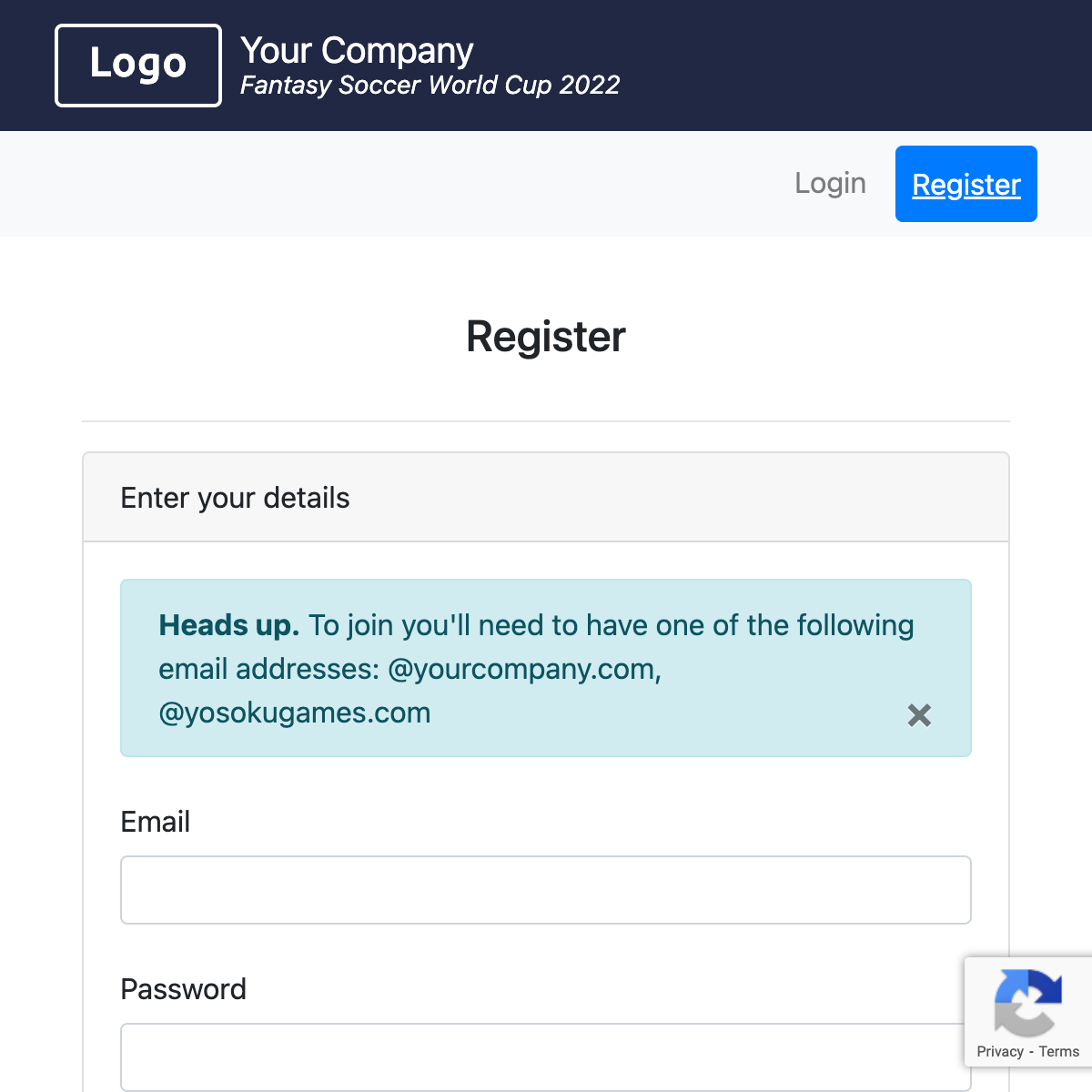Click the Password field label
The image size is (1092, 1092).
pyautogui.click(x=183, y=989)
